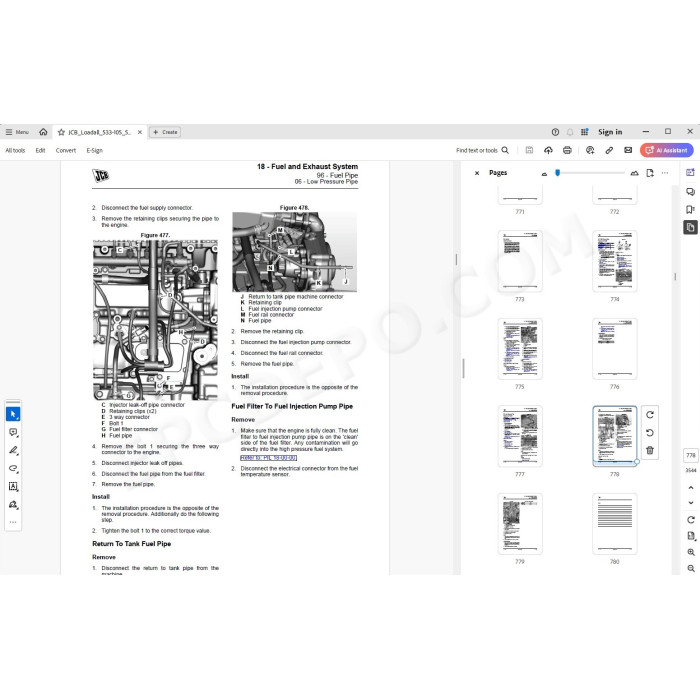Open more tools ellipsis in left toolbar
This screenshot has height=700, width=700.
pyautogui.click(x=13, y=522)
